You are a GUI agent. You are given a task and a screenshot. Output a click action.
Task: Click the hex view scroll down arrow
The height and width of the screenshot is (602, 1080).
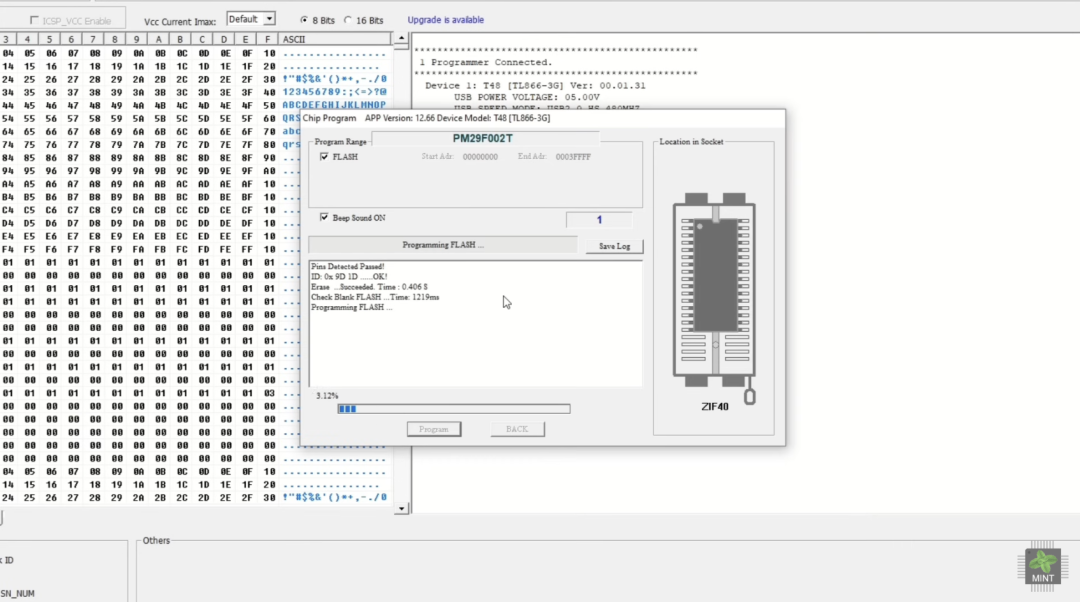(x=402, y=508)
